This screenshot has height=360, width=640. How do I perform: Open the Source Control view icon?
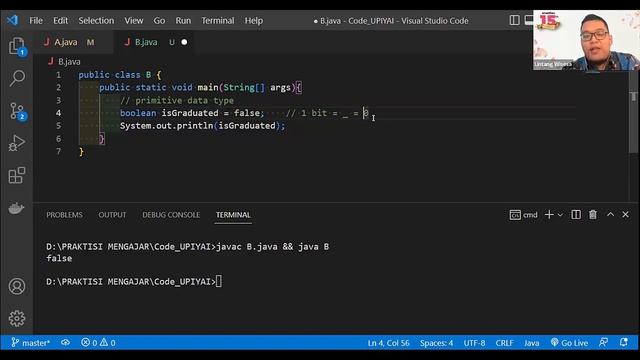17,111
